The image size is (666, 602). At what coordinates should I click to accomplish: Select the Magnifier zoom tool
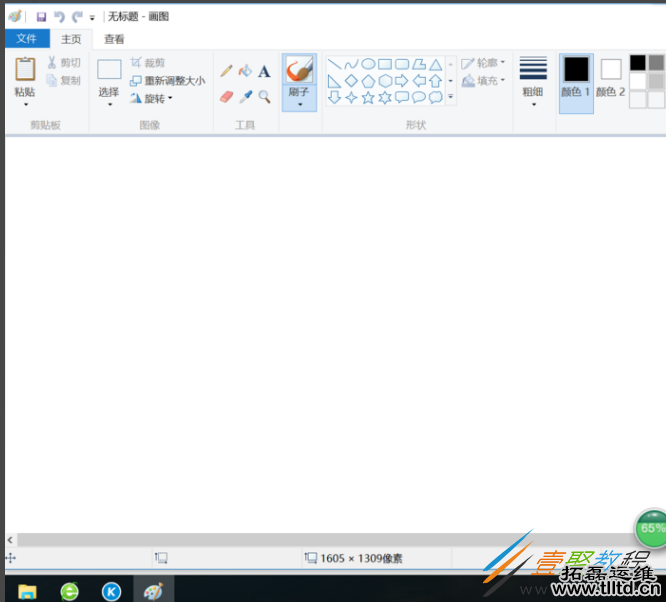[264, 97]
